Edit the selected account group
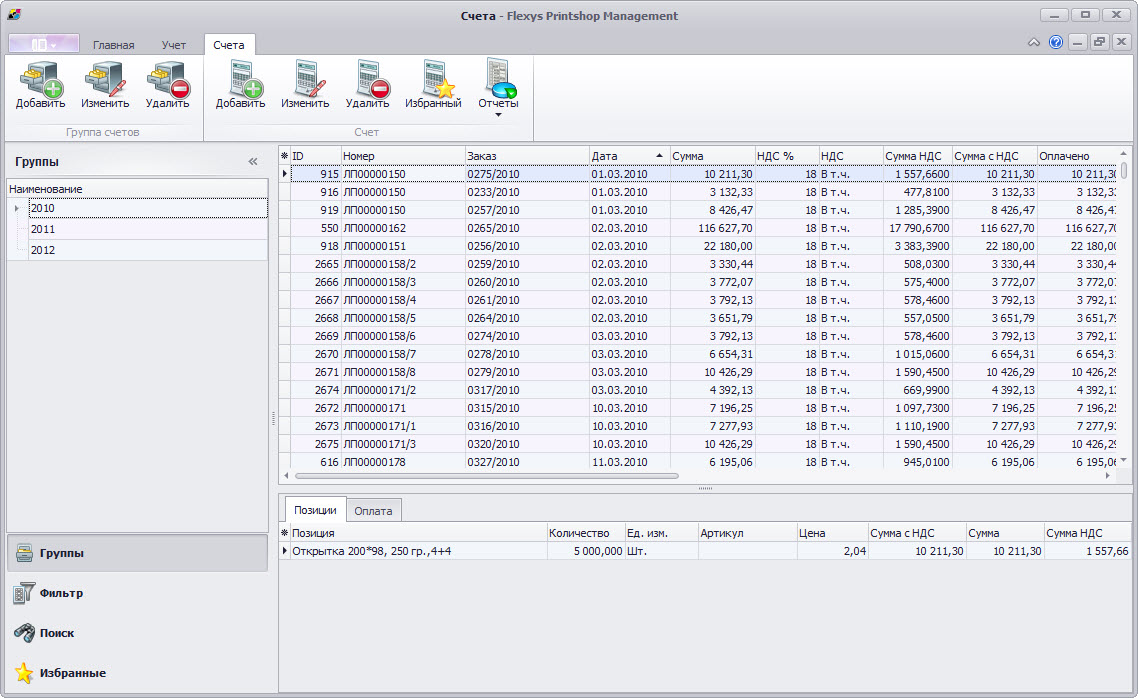Viewport: 1138px width, 698px height. (105, 86)
